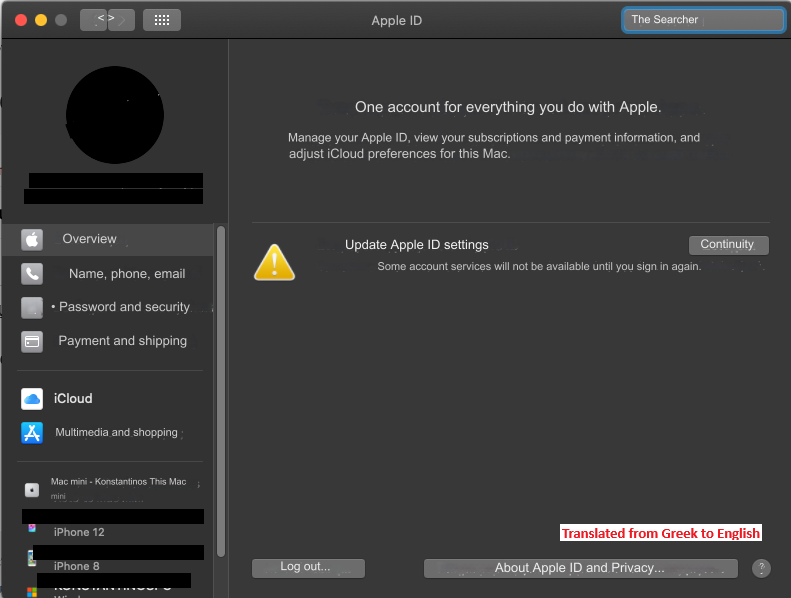This screenshot has width=791, height=598.
Task: Open help with the question mark button
Action: (761, 568)
